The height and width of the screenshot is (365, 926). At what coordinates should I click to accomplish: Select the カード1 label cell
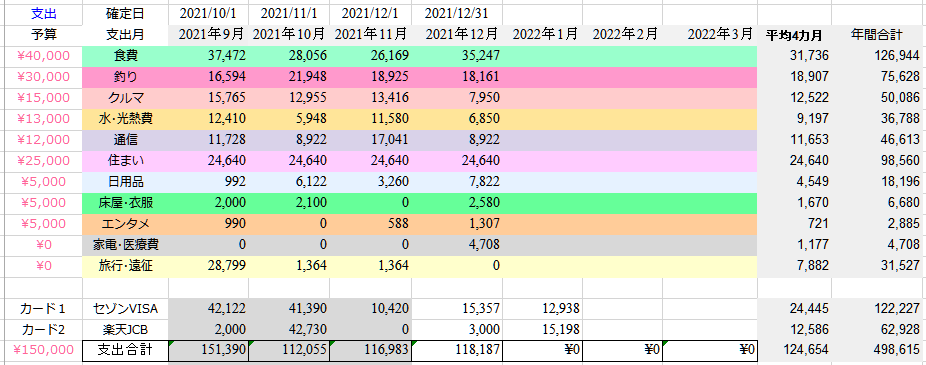[x=43, y=308]
